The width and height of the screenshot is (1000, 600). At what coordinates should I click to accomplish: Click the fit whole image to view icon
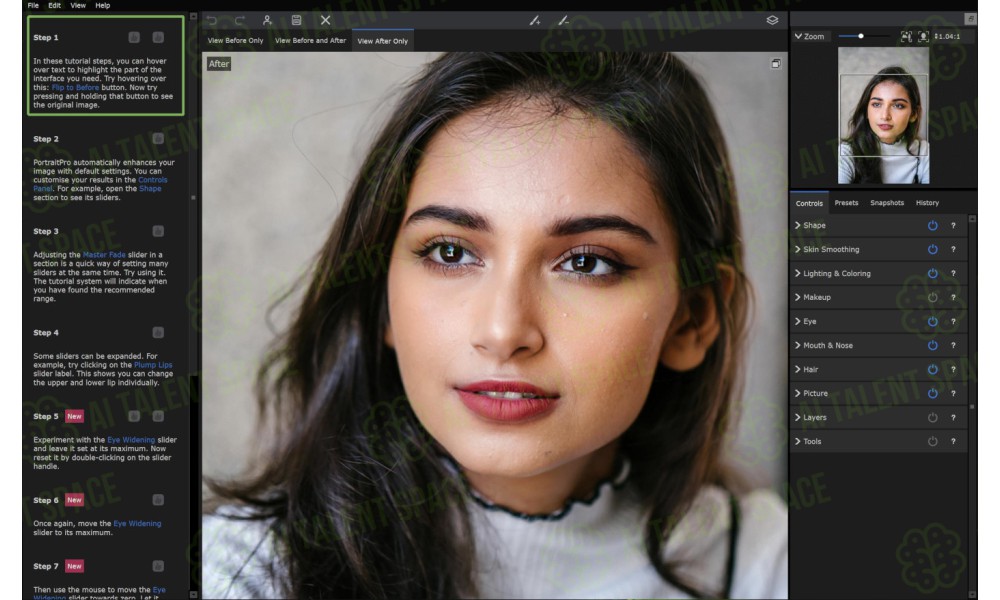coord(906,36)
